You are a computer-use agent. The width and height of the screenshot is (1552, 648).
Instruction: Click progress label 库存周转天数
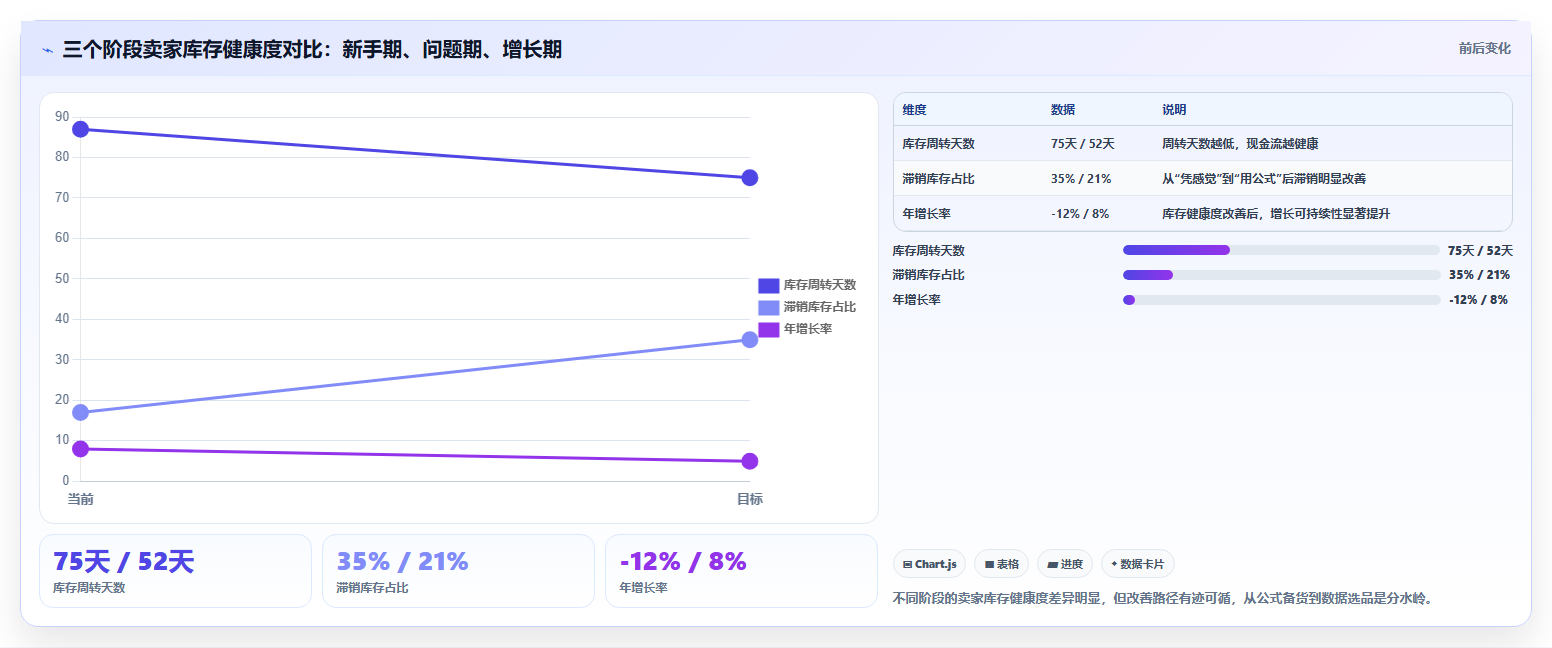click(929, 251)
